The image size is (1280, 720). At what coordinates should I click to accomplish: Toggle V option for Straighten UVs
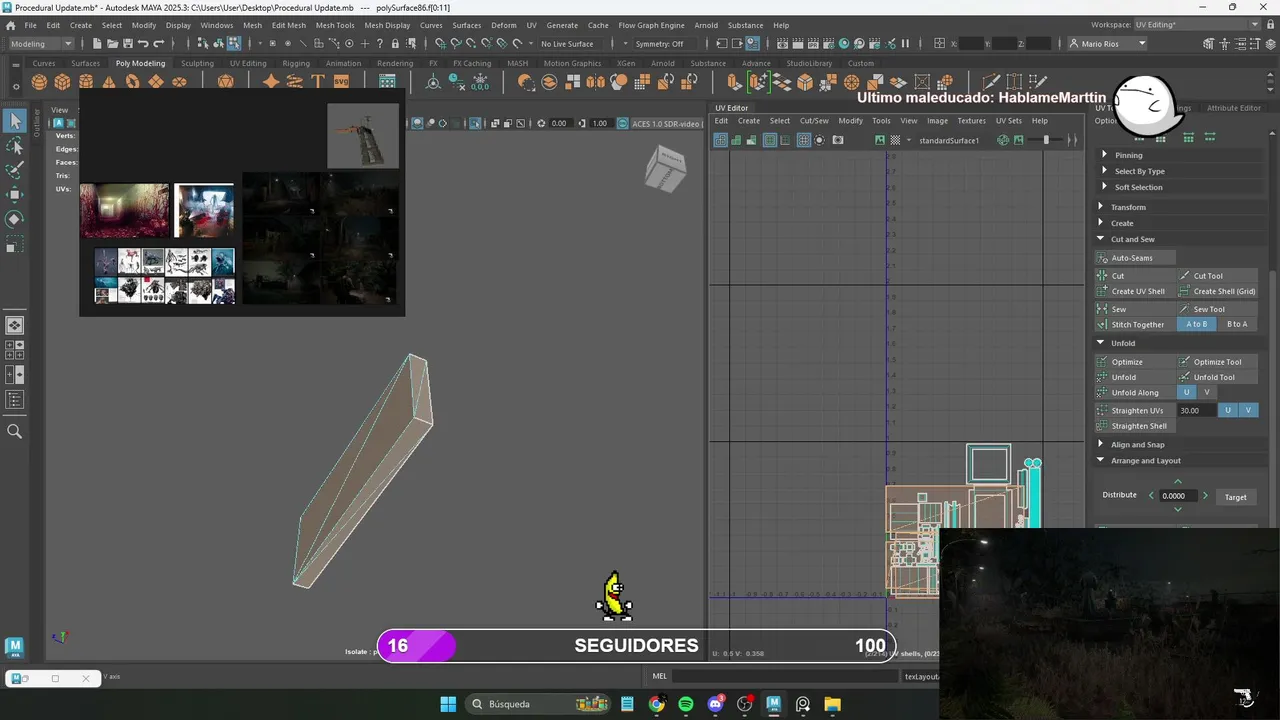click(x=1248, y=410)
